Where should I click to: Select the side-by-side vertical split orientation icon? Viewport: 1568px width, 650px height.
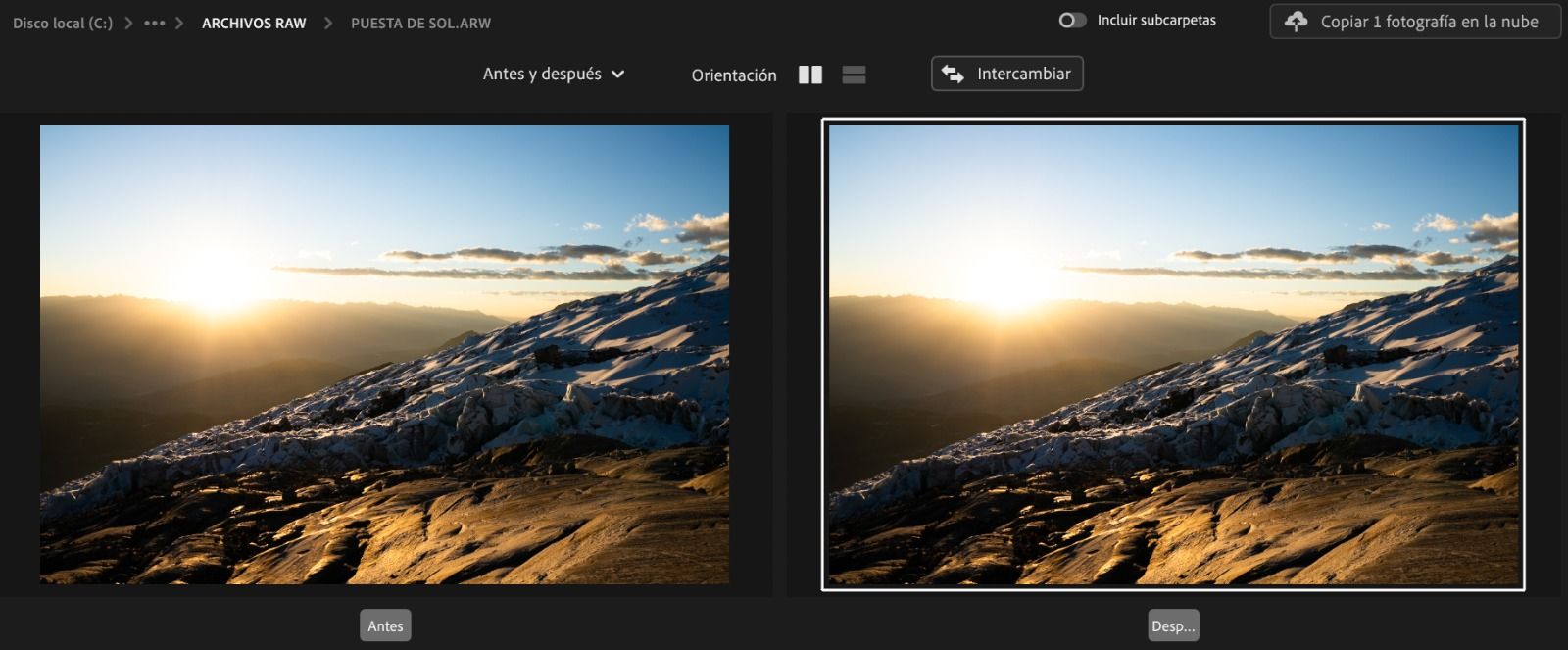coord(810,75)
